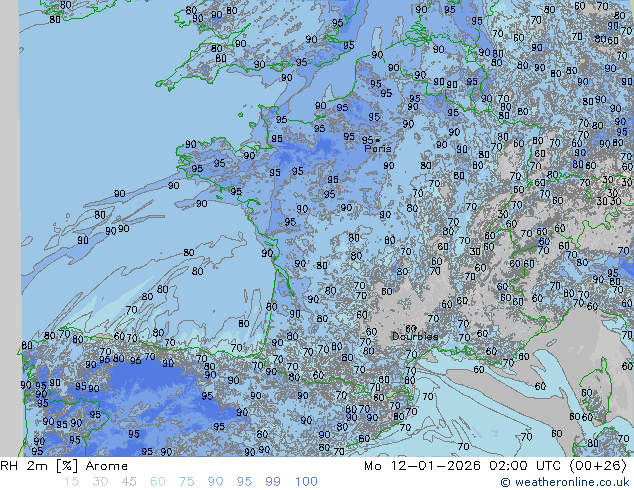Click the legend value 100
Viewport: 634px width, 490px height.
(x=306, y=482)
